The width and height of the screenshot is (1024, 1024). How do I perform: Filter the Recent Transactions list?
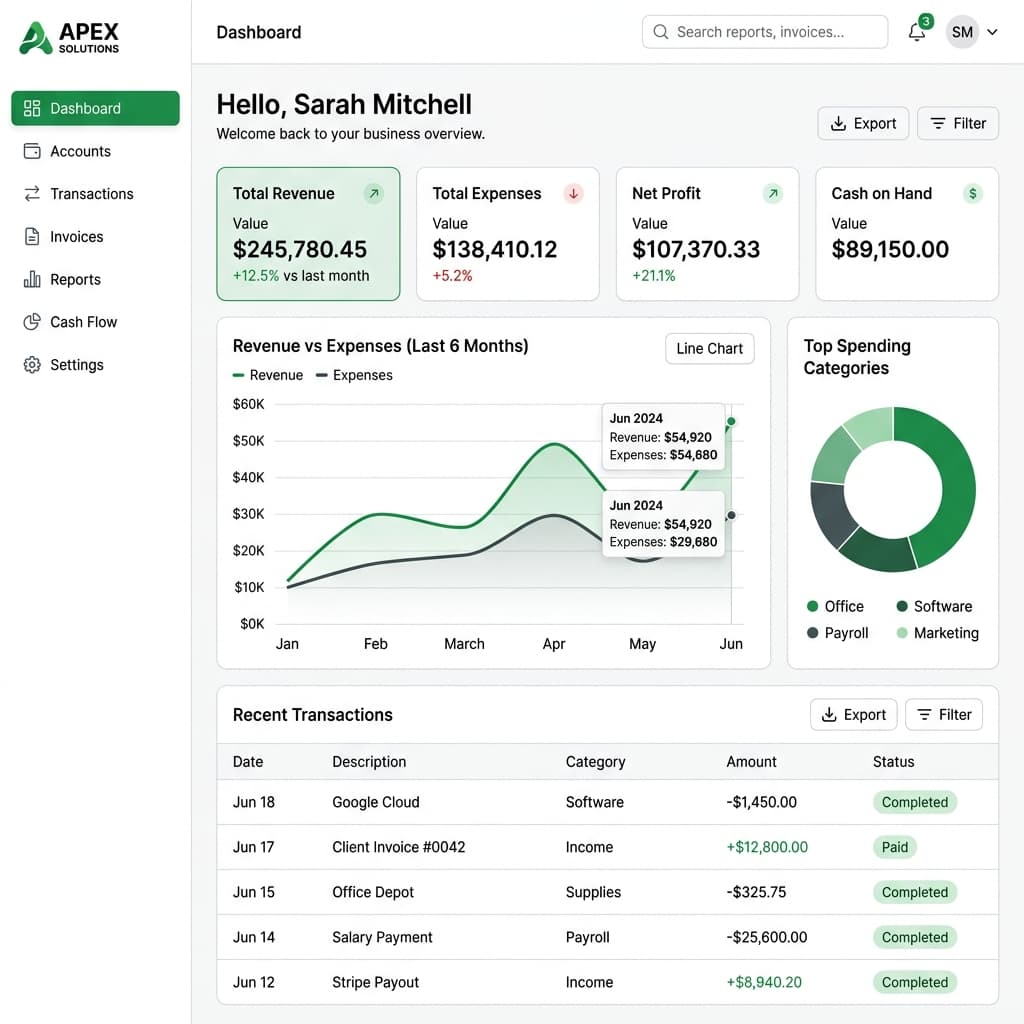943,714
